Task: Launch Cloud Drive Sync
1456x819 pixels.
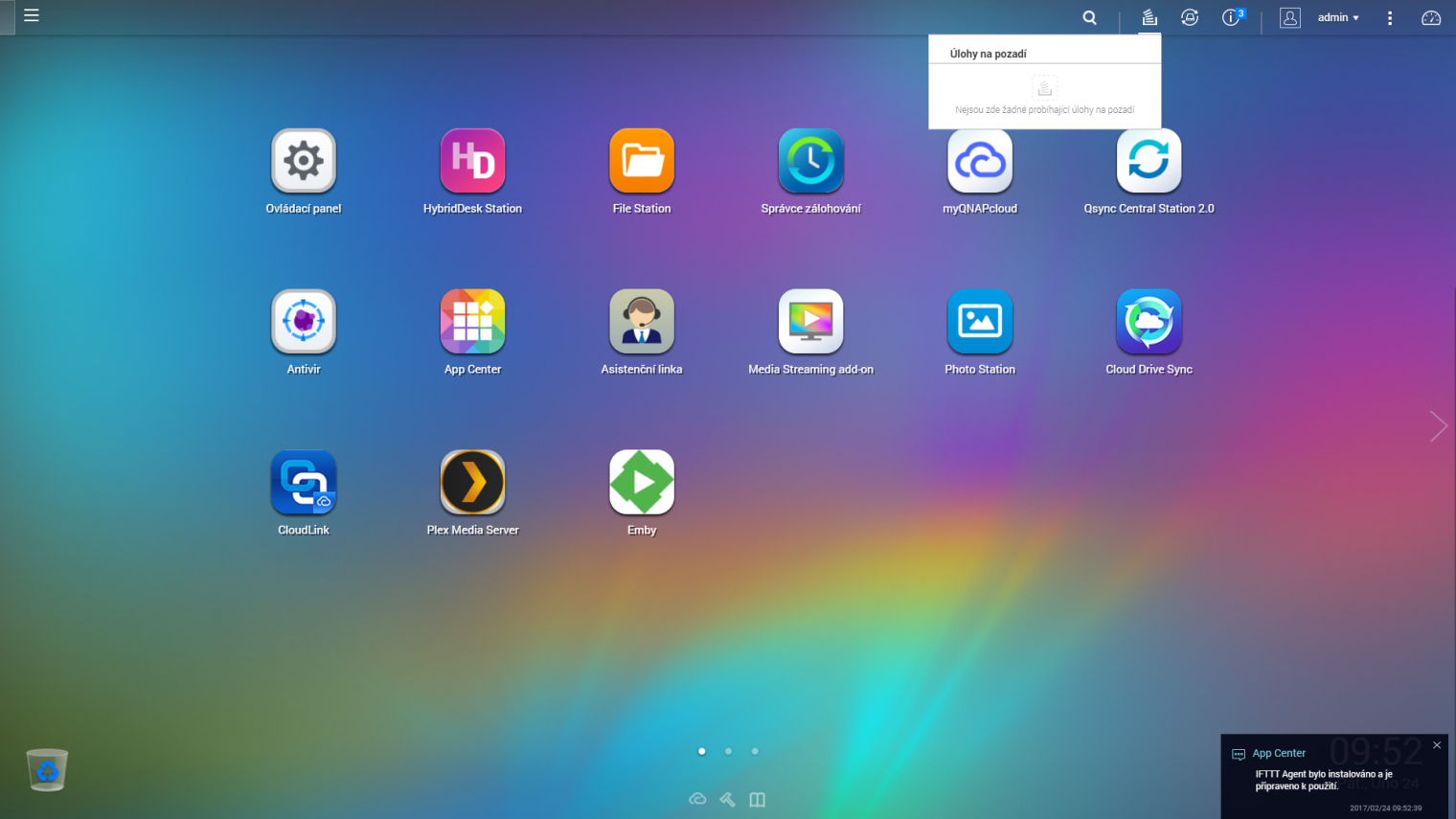Action: (1149, 322)
